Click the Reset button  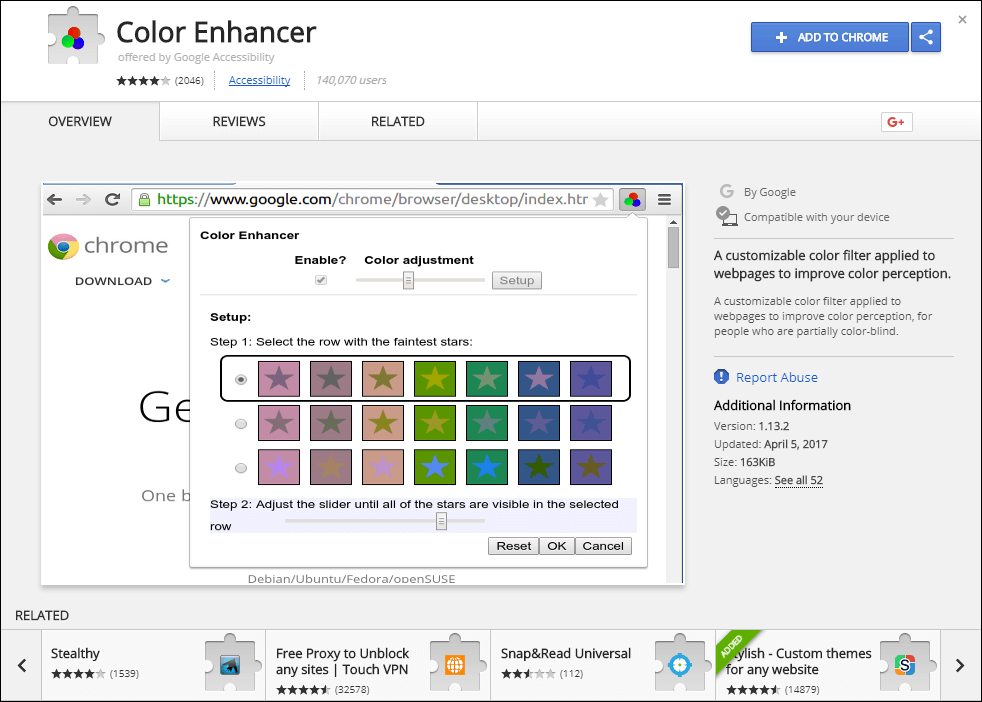pos(514,546)
